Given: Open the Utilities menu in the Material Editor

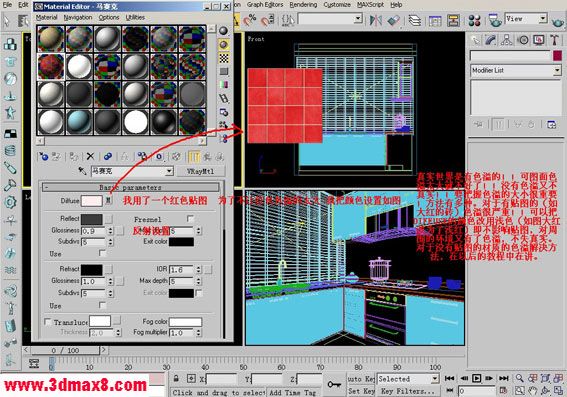Looking at the screenshot, I should coord(135,17).
